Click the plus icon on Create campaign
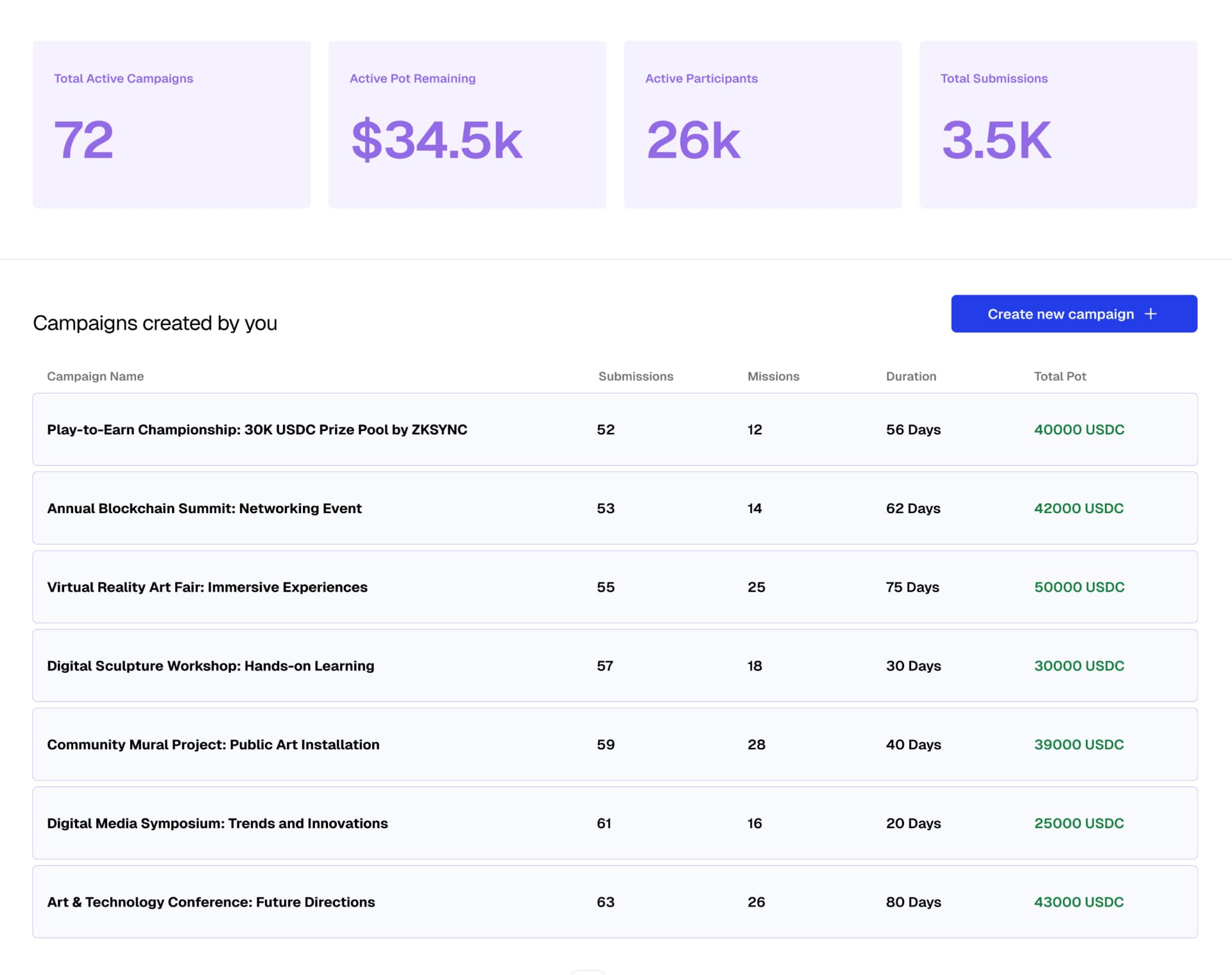This screenshot has height=975, width=1232. [x=1151, y=314]
